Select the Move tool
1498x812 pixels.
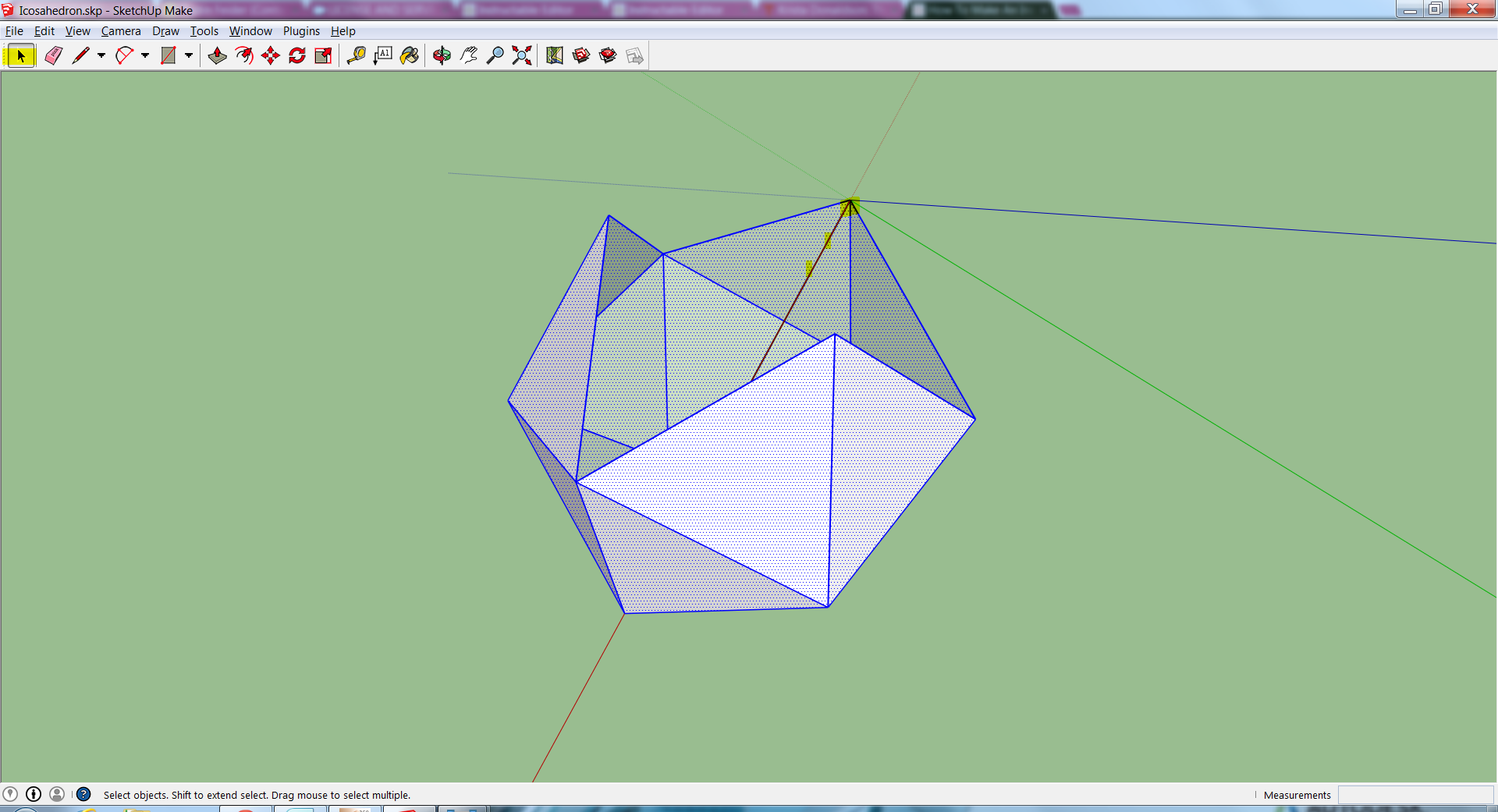[271, 56]
